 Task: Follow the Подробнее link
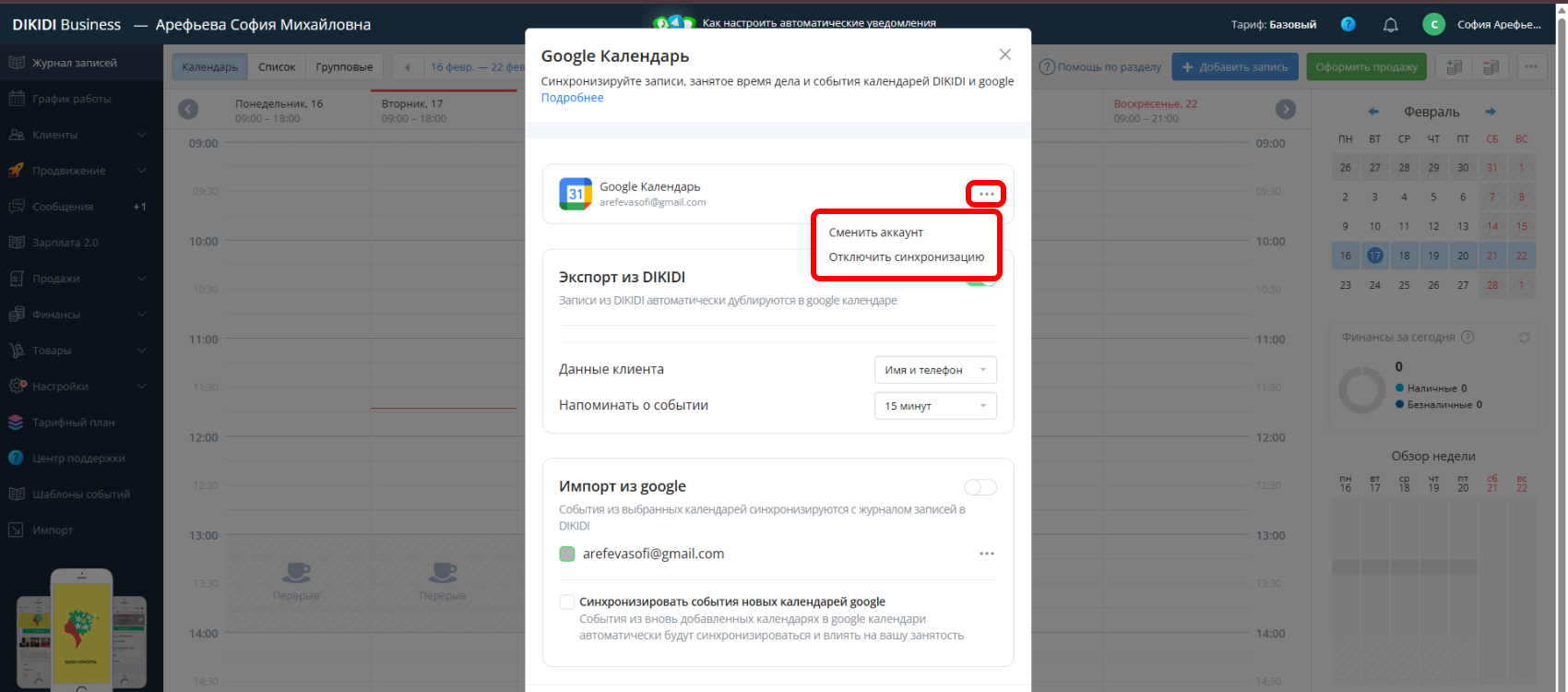click(572, 98)
